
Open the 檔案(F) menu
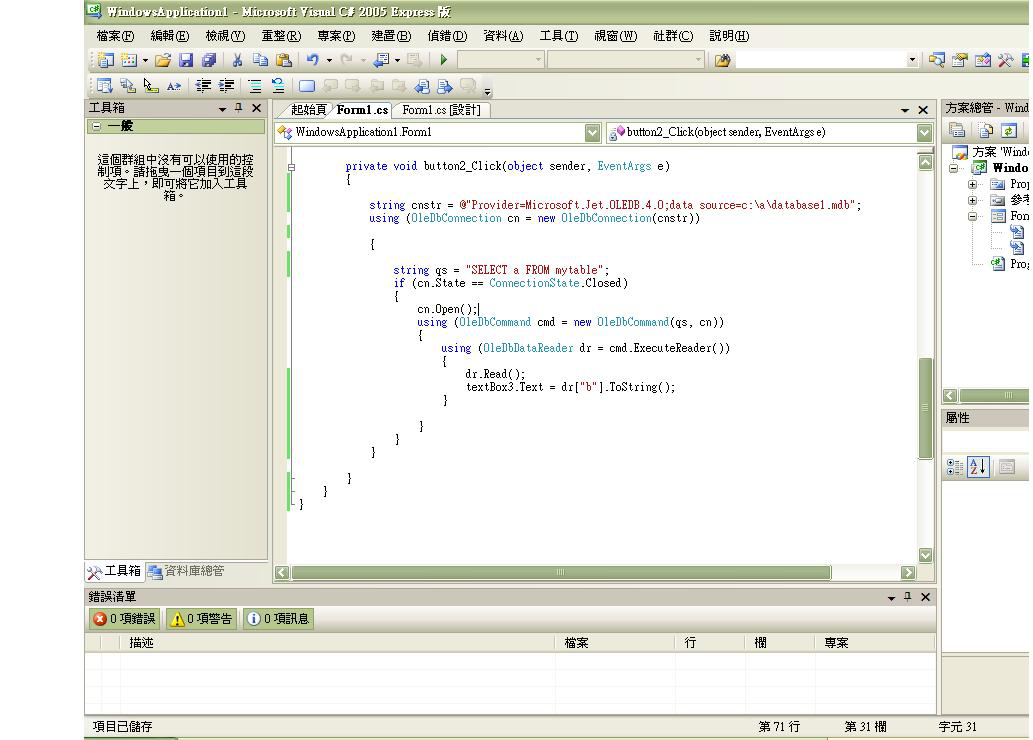point(115,36)
